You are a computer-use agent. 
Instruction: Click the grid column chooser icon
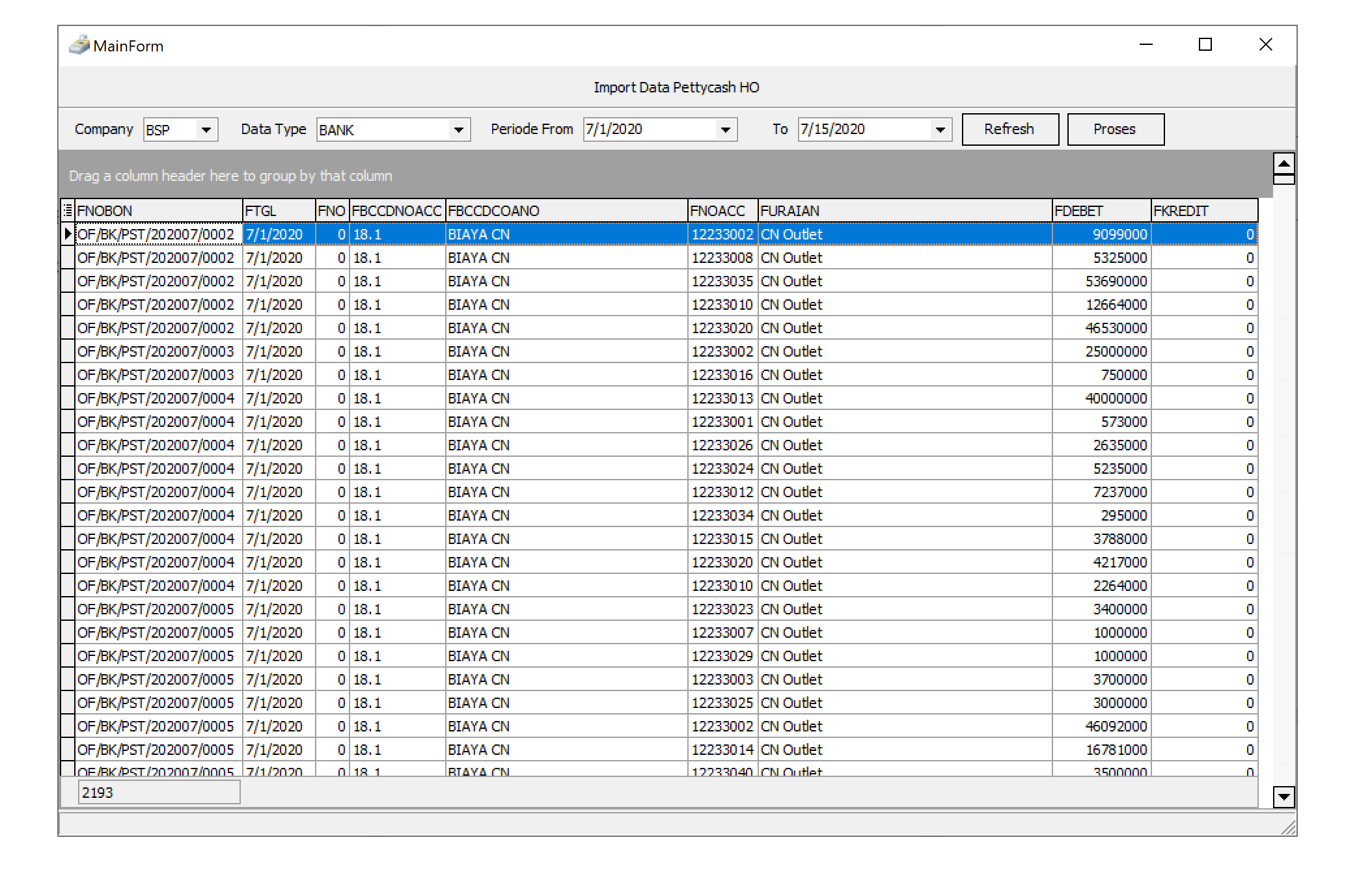click(x=68, y=210)
